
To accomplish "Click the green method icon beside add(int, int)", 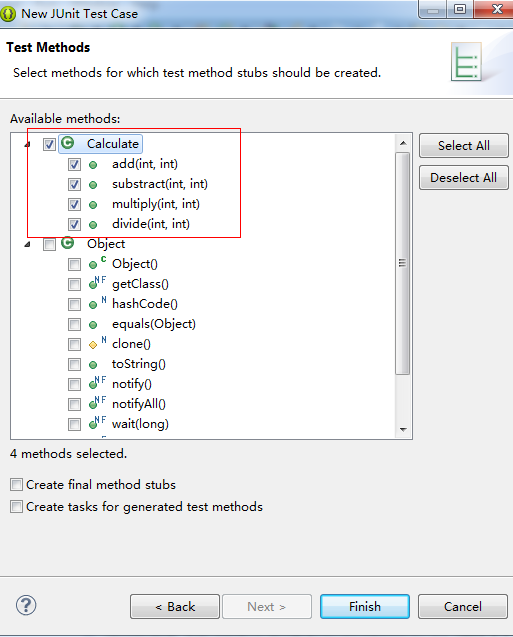I will pyautogui.click(x=93, y=165).
